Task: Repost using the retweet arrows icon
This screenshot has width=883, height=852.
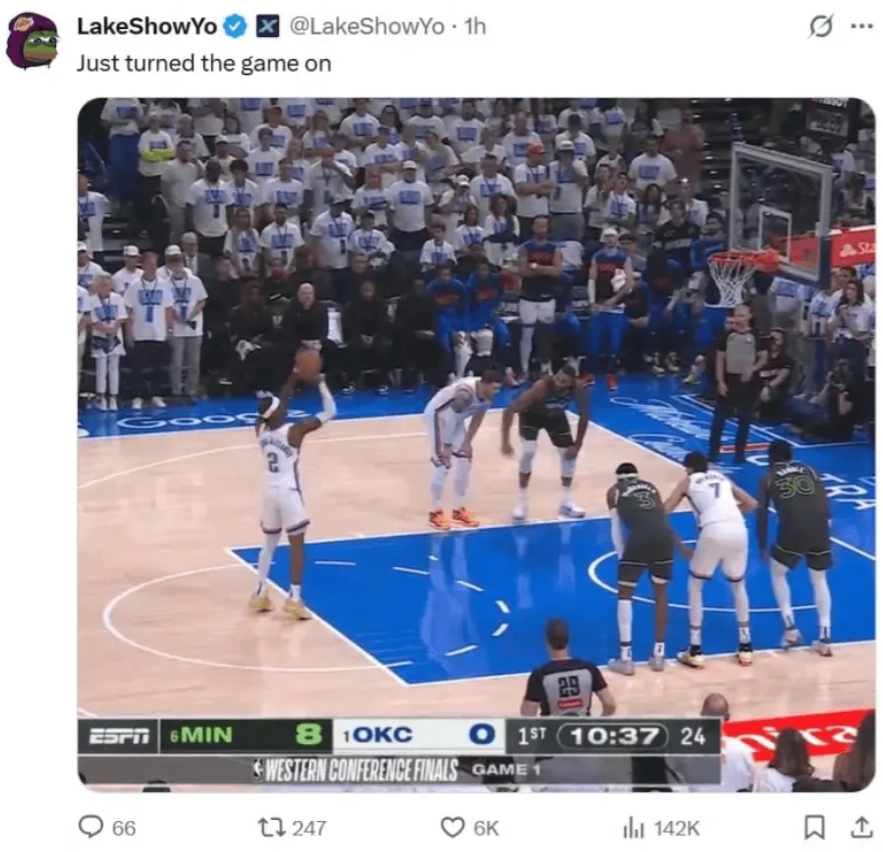Action: (272, 827)
